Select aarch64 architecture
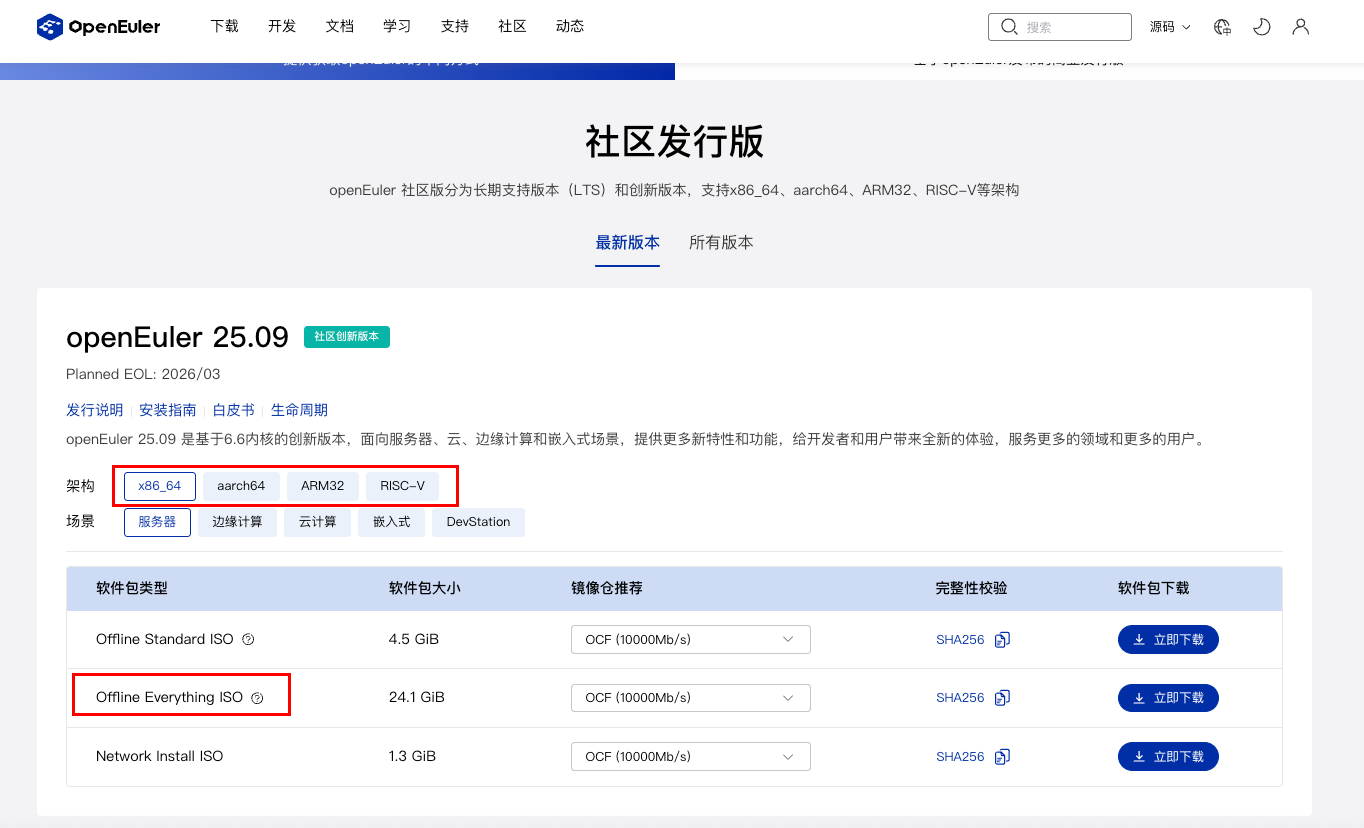1364x828 pixels. point(241,486)
